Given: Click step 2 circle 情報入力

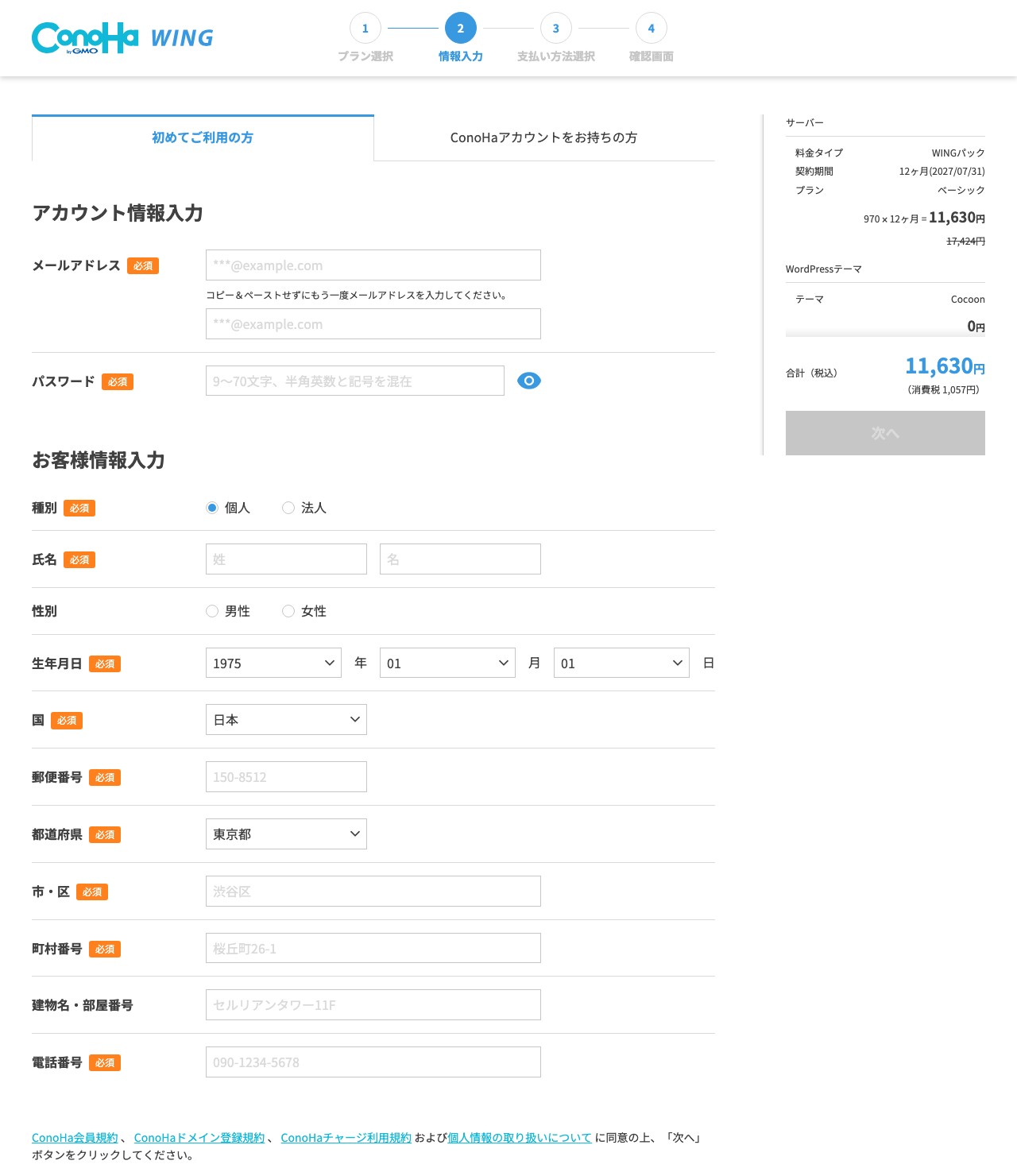Looking at the screenshot, I should 461,29.
